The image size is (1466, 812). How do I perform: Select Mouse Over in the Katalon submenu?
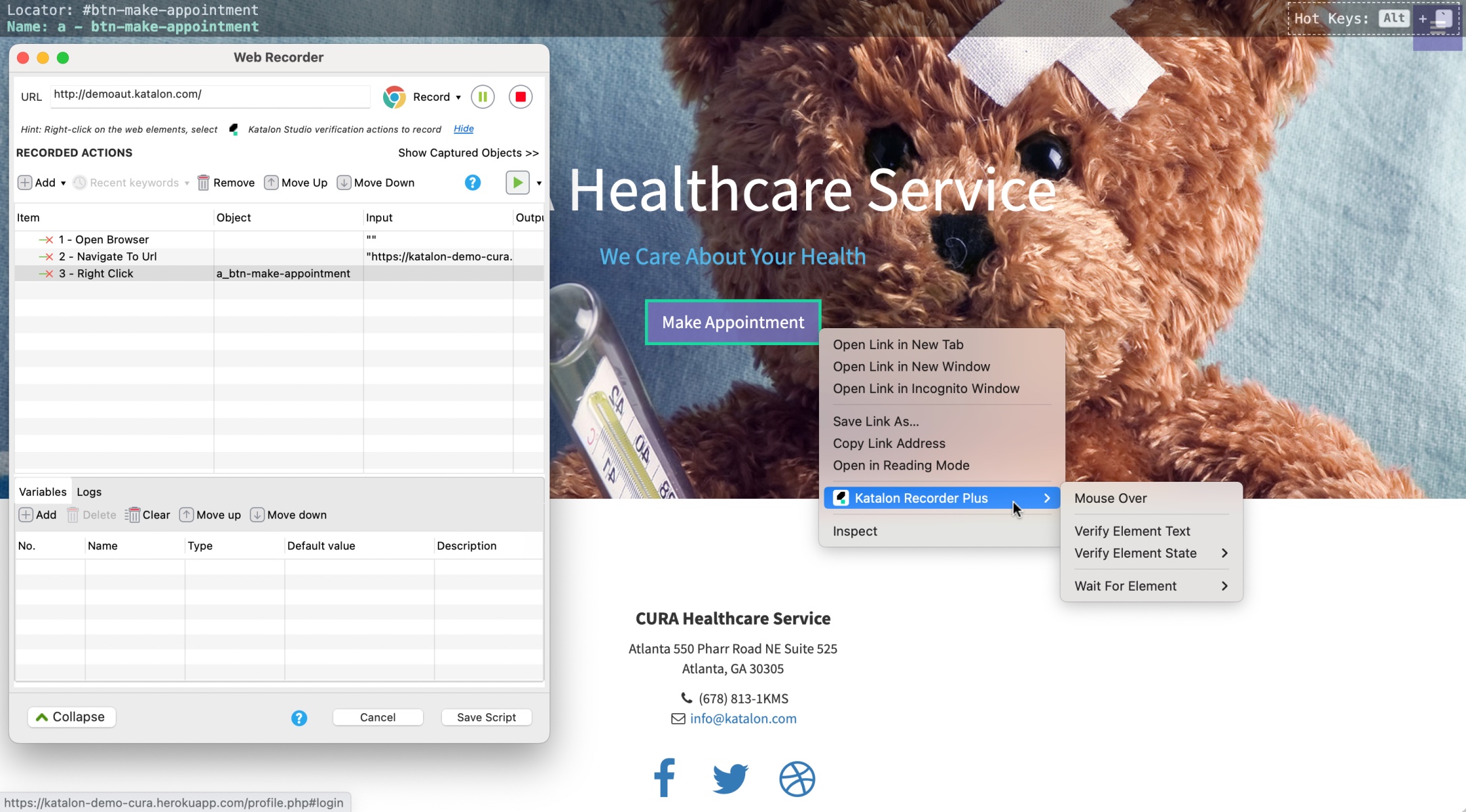1110,498
